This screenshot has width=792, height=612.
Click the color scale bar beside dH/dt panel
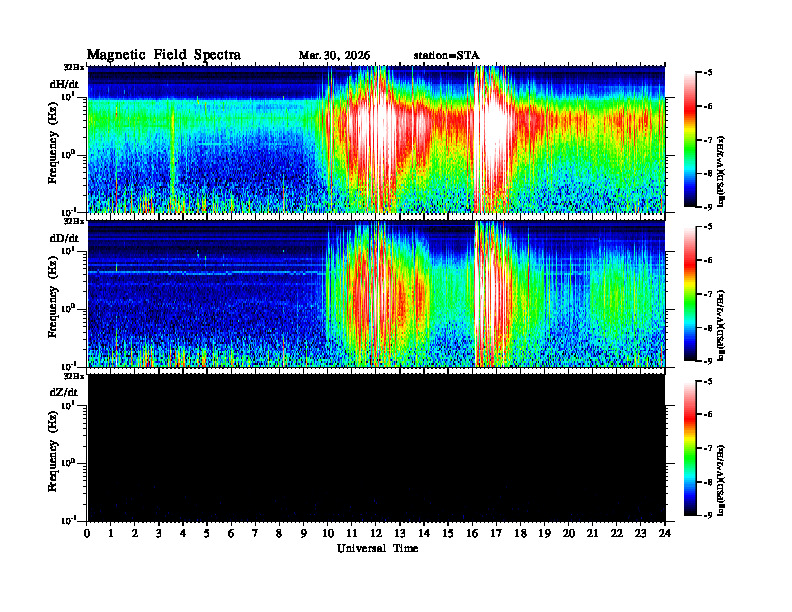point(690,140)
